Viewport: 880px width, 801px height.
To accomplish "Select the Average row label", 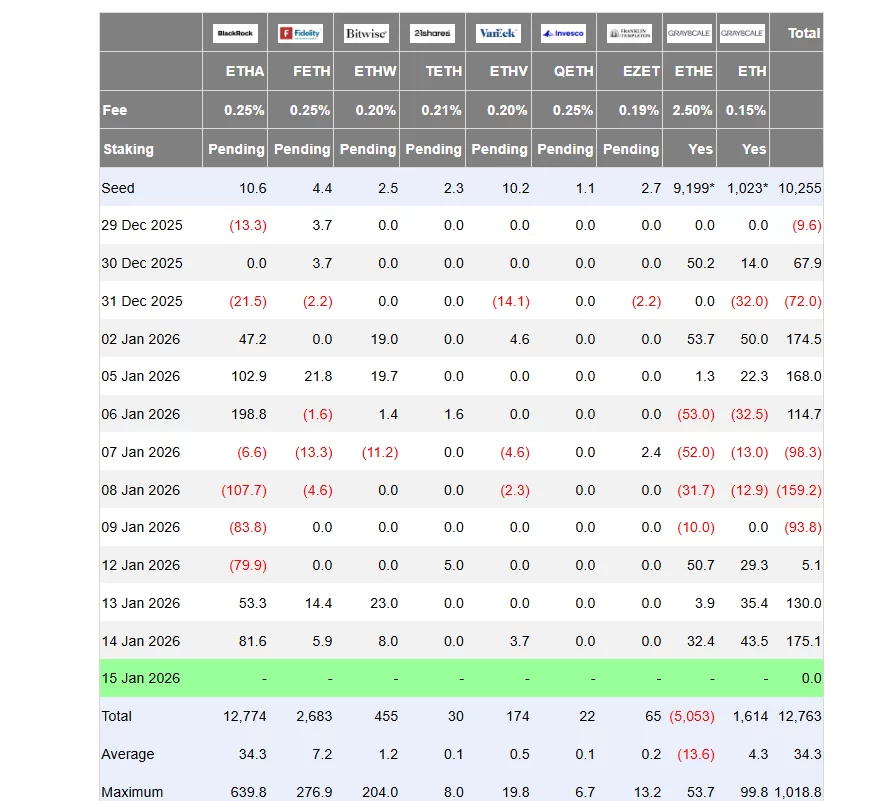I will pos(126,754).
